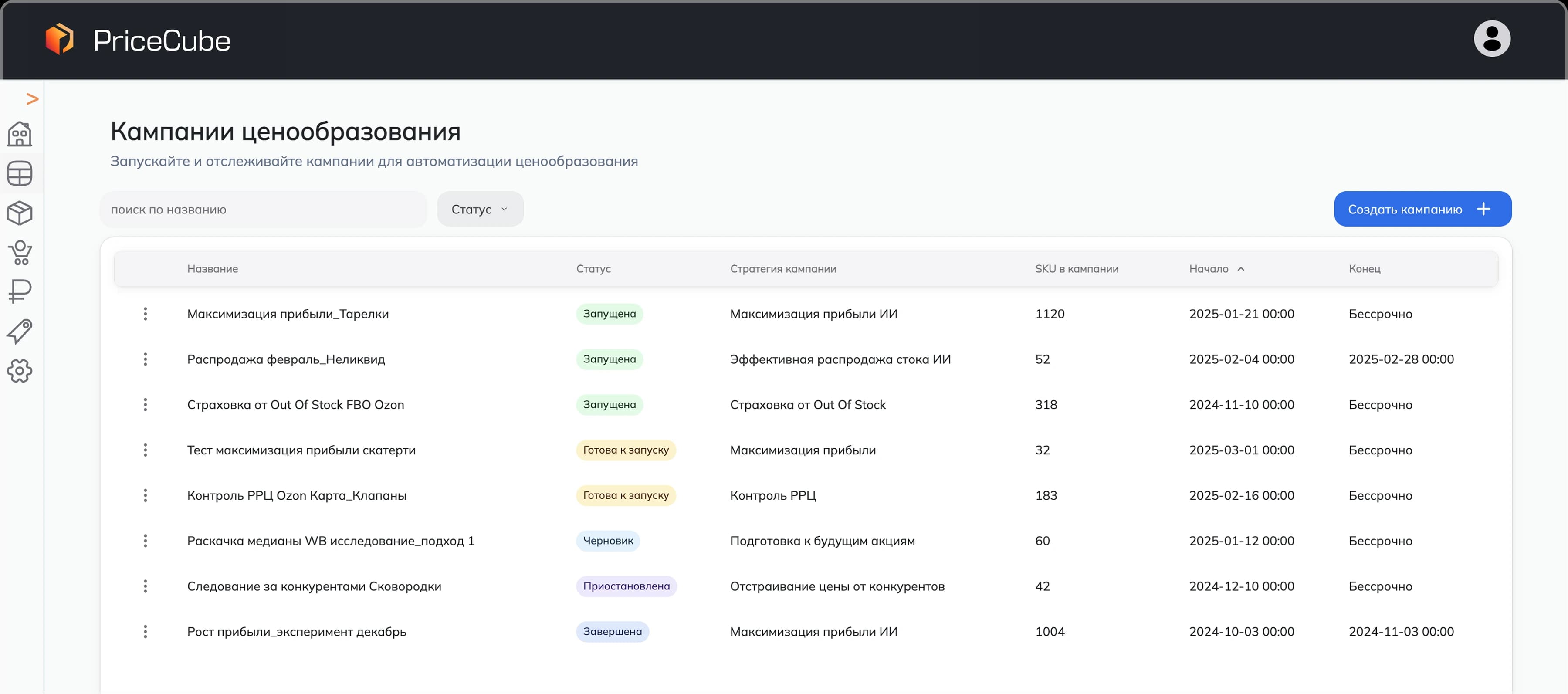The image size is (1568, 694).
Task: Click the Статус column header in table
Action: tap(593, 269)
